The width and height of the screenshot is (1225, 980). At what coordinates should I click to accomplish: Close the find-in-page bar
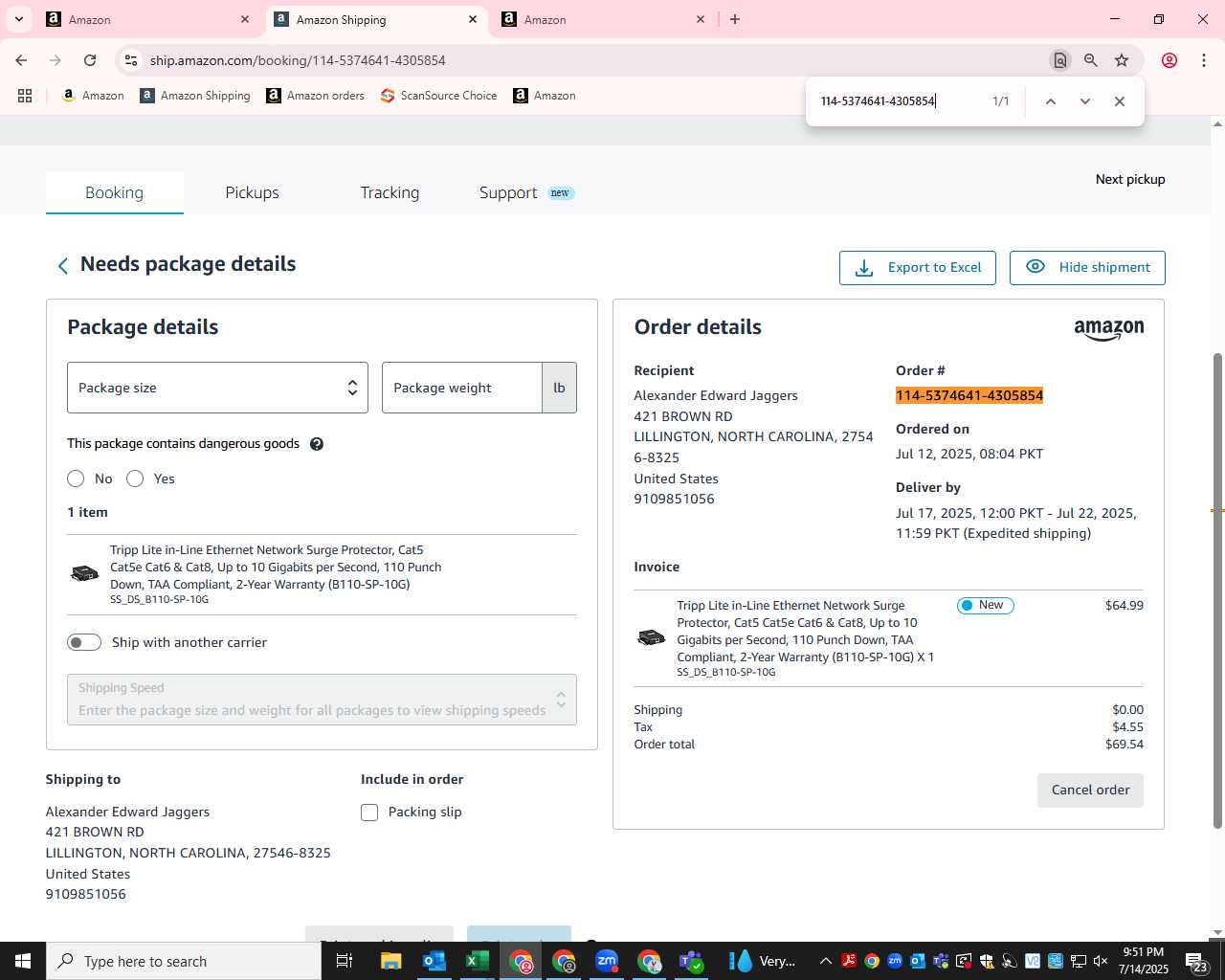[x=1120, y=101]
